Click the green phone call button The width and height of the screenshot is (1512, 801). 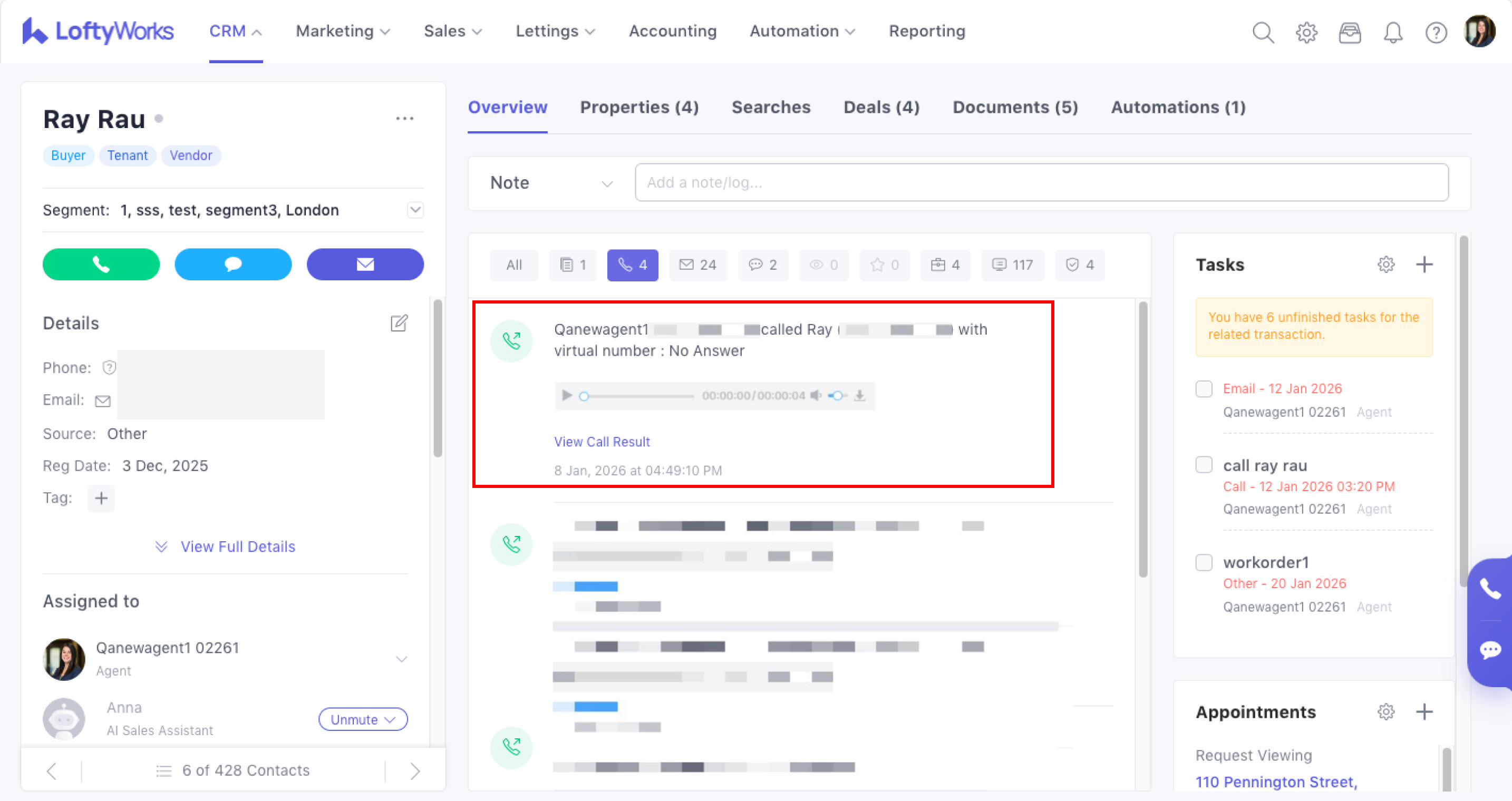pyautogui.click(x=101, y=264)
